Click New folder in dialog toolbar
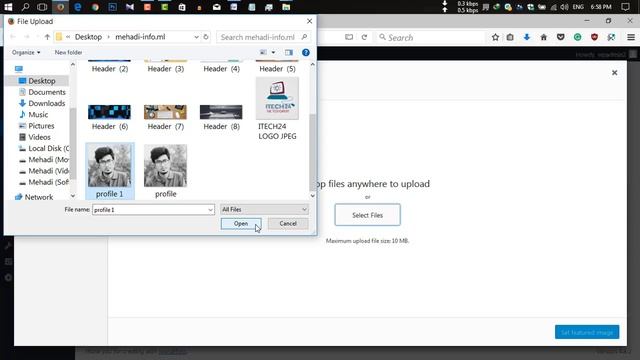Screen dimensions: 640x360 68,52
